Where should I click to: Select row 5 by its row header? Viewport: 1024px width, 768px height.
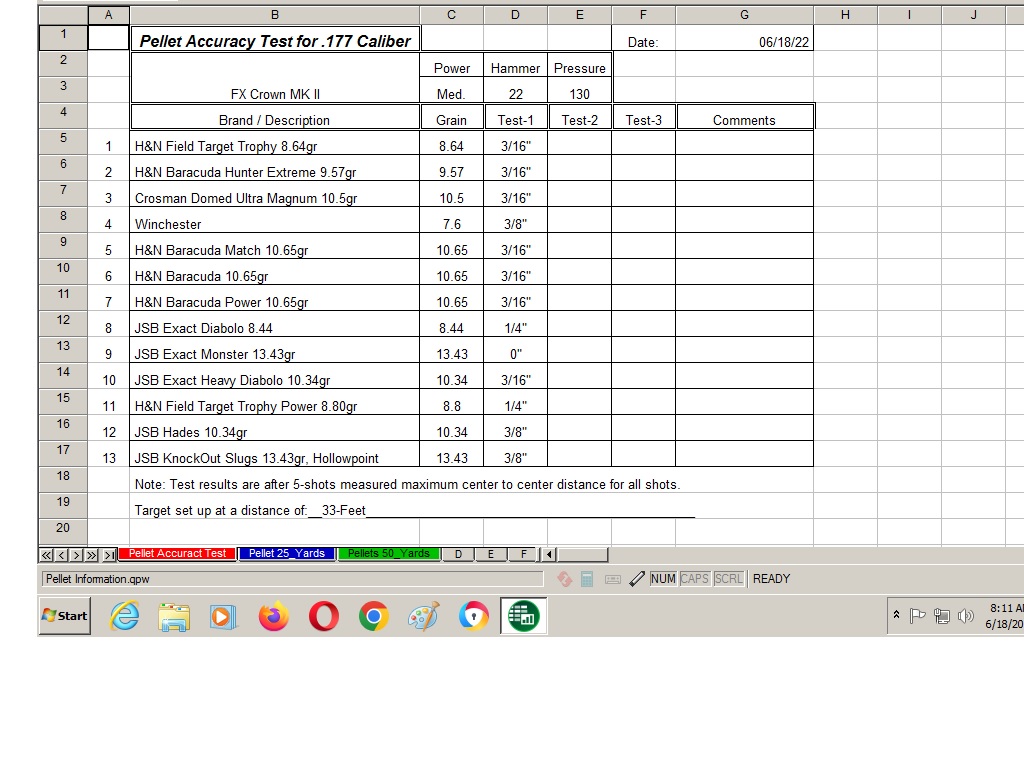point(63,142)
